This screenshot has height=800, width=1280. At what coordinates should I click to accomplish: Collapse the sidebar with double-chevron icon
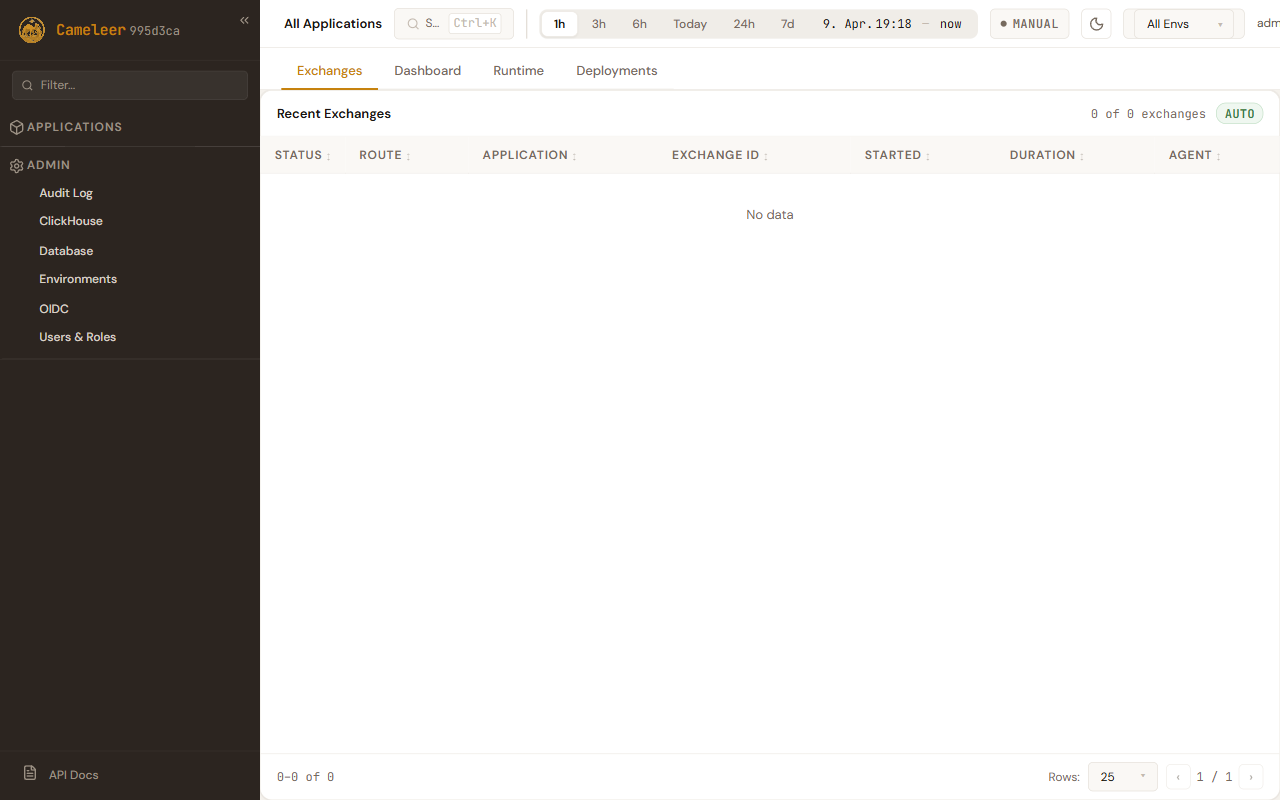[x=244, y=20]
